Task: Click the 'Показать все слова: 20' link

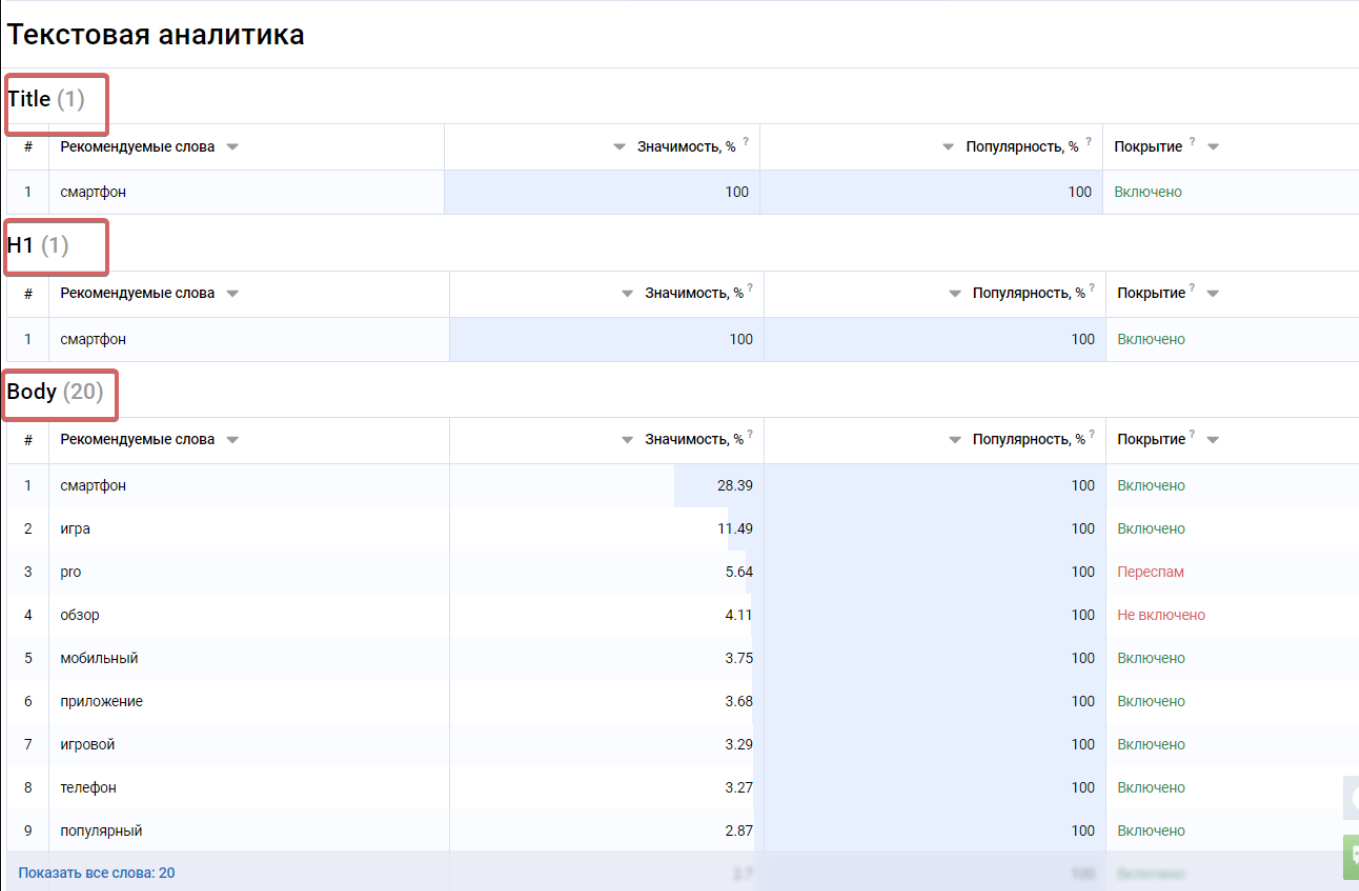Action: 96,873
